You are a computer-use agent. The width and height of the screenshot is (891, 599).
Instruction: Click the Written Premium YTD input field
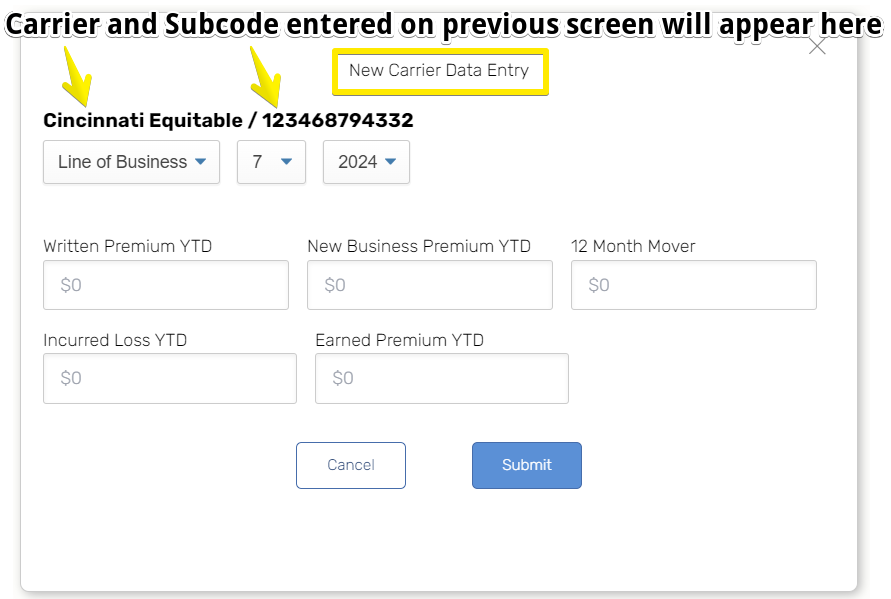pos(166,285)
